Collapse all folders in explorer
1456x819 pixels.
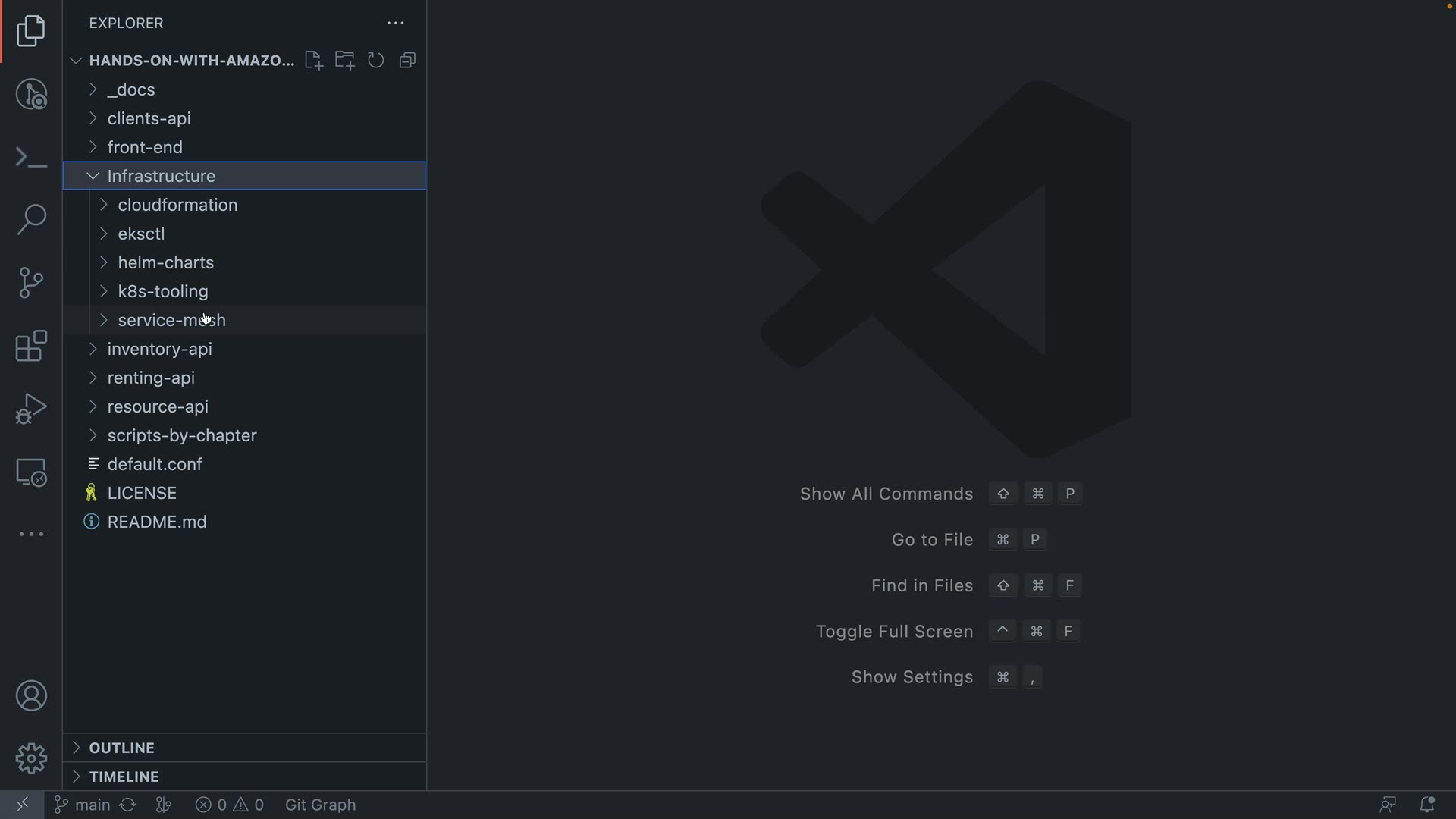(x=408, y=61)
